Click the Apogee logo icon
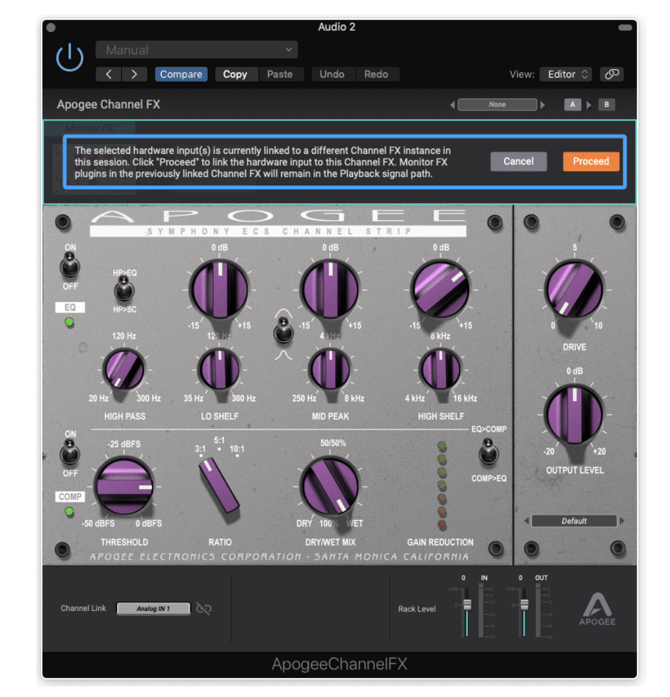This screenshot has height=697, width=670. point(600,608)
